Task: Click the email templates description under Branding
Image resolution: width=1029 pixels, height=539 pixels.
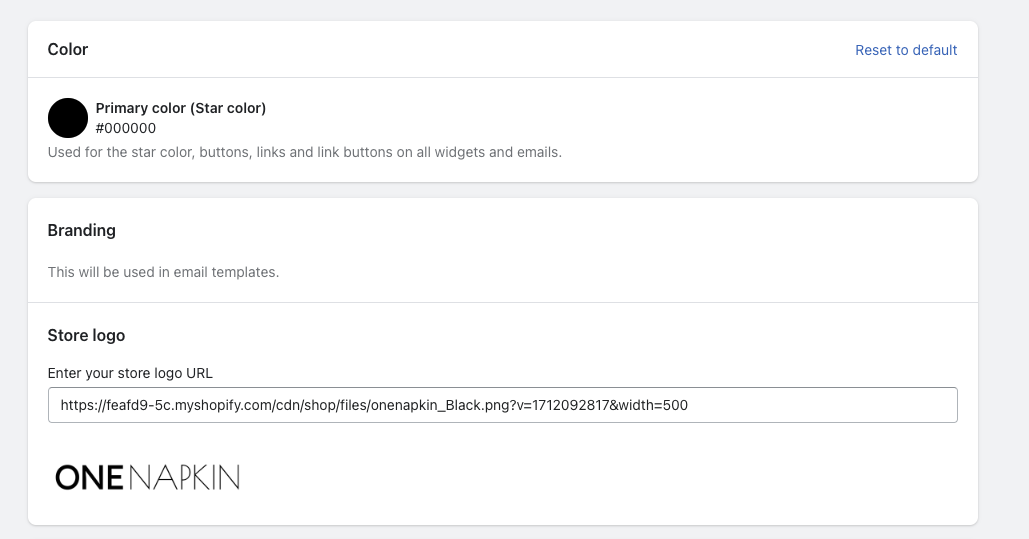Action: [163, 272]
